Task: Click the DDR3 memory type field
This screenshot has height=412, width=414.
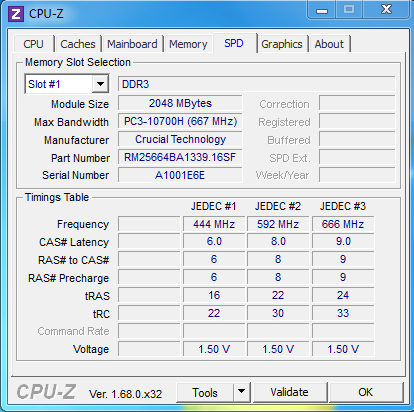Action: point(257,84)
